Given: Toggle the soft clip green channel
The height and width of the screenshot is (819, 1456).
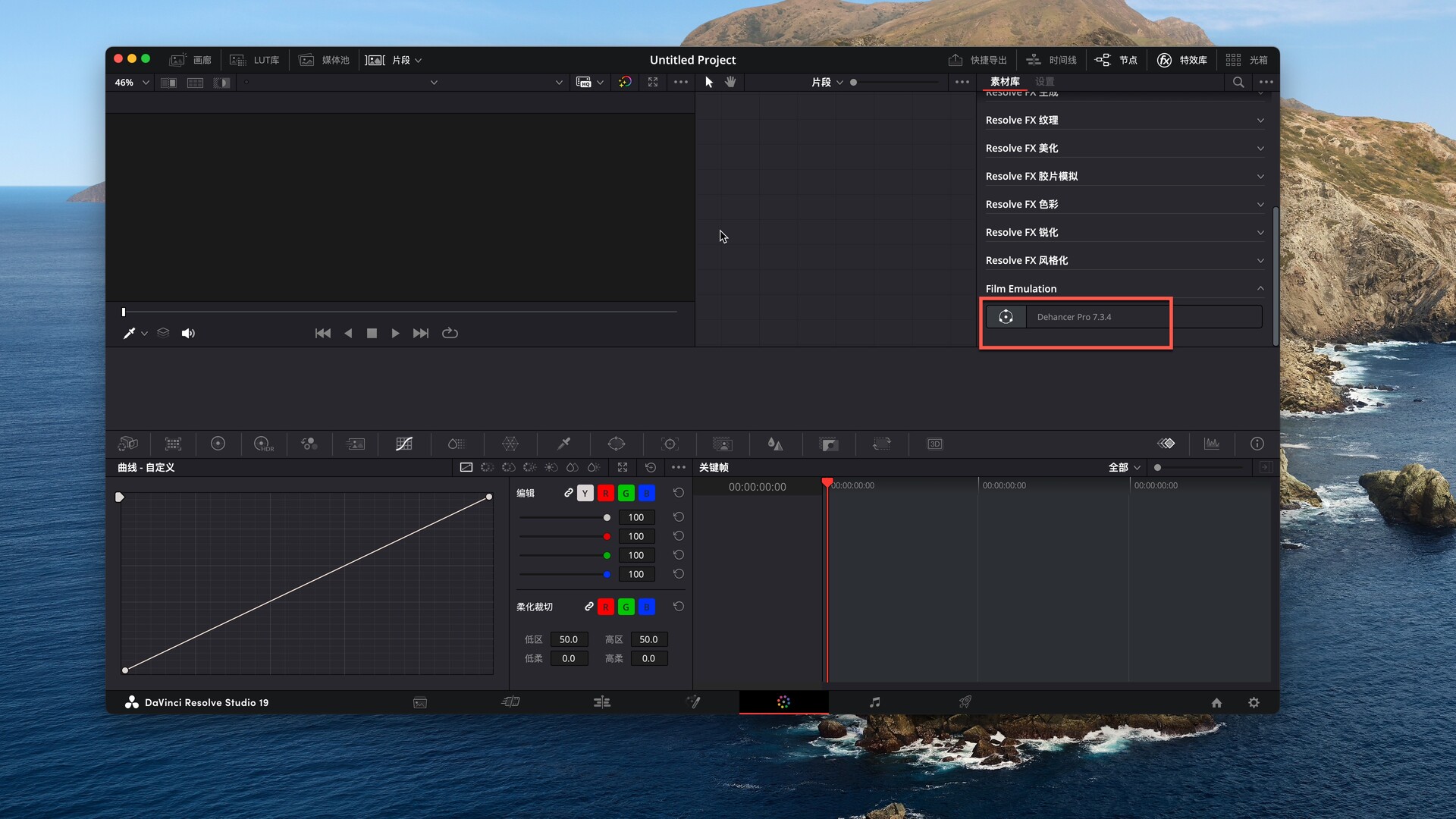Looking at the screenshot, I should click(626, 607).
